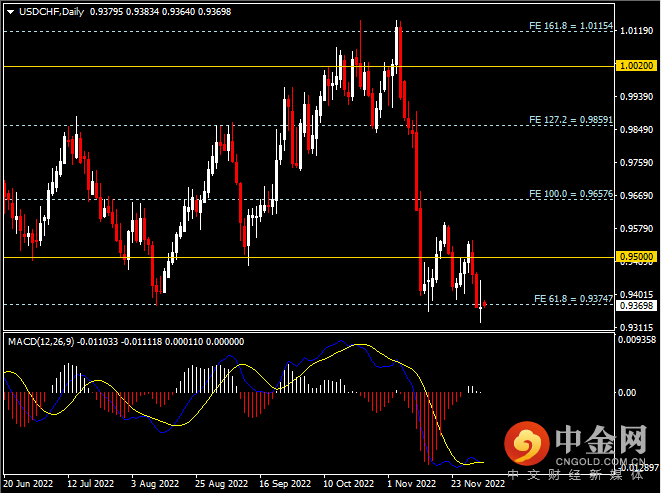Viewport: 661px width, 493px height.
Task: Click the 1.01190 price axis value
Action: click(x=634, y=31)
